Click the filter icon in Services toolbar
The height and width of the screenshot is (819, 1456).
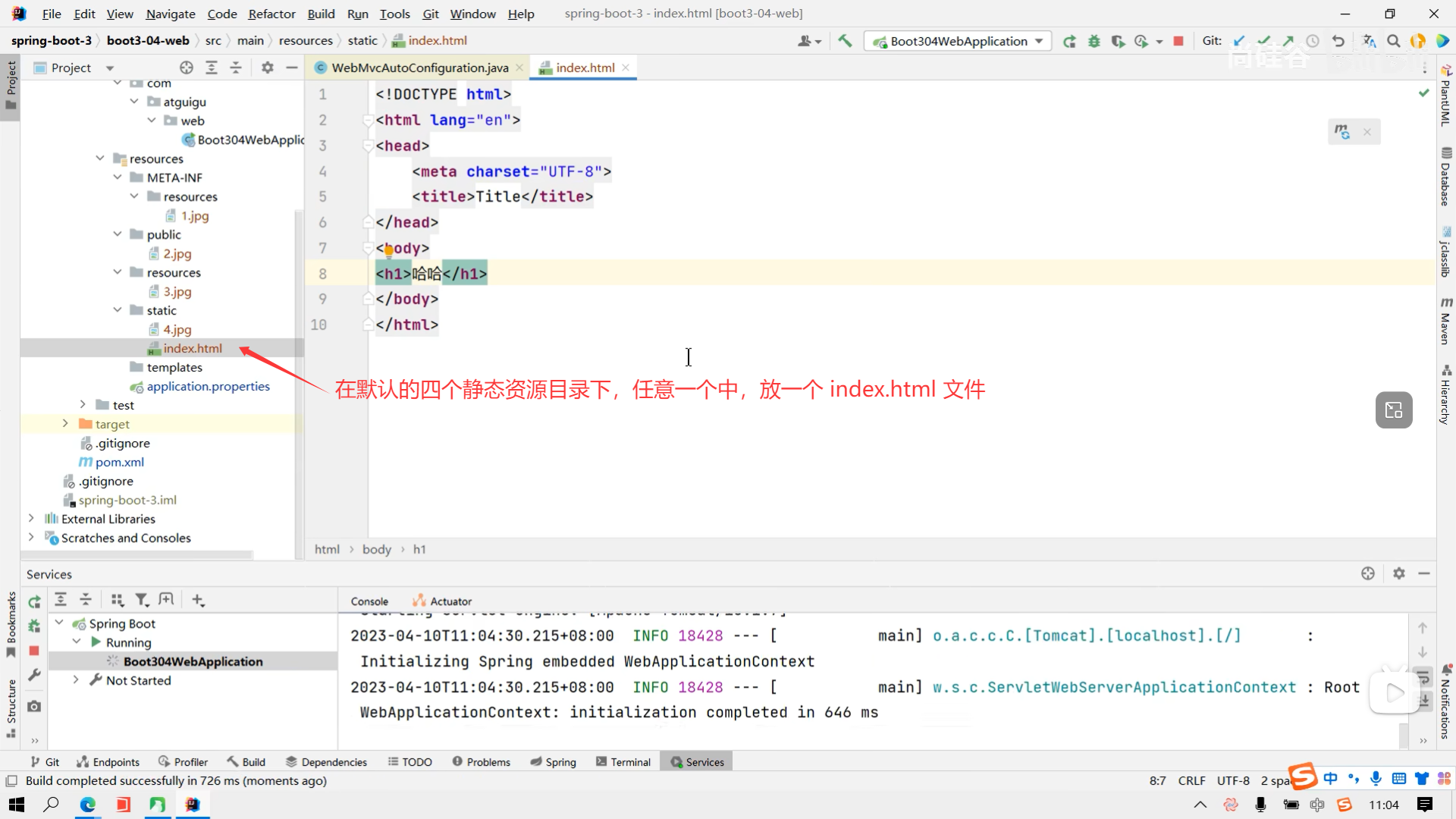point(141,600)
